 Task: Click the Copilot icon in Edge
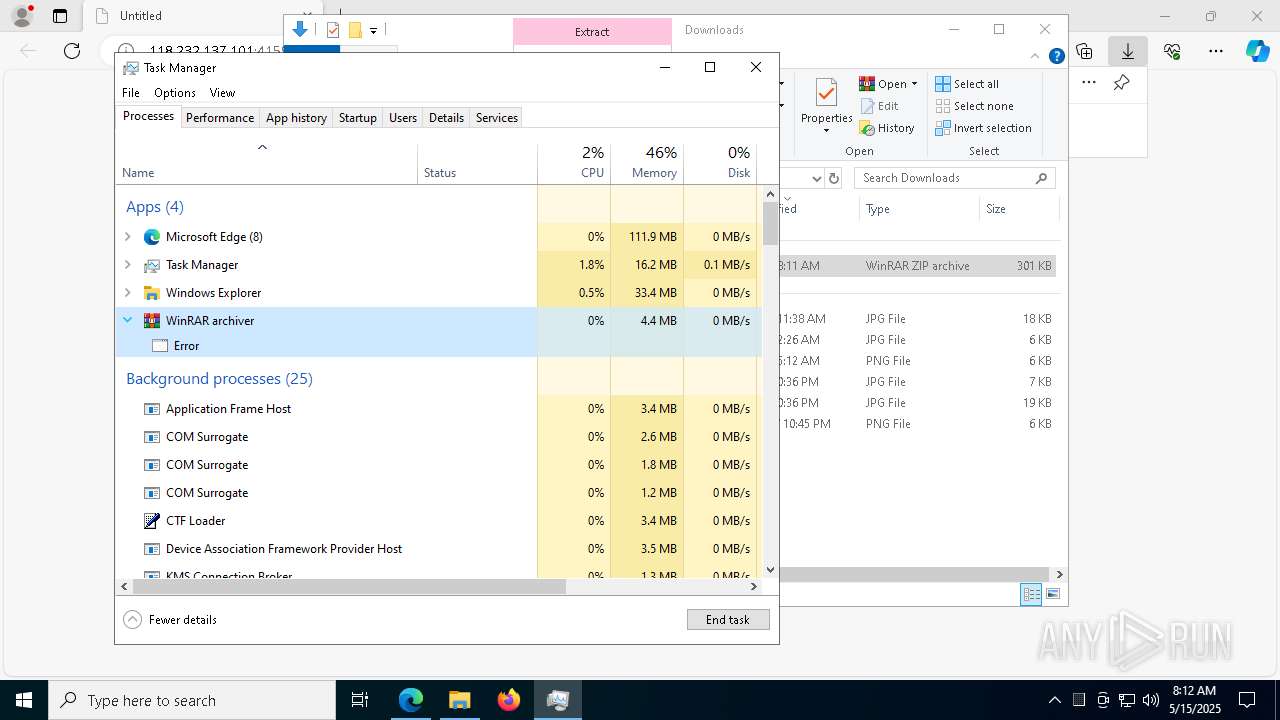click(1257, 51)
